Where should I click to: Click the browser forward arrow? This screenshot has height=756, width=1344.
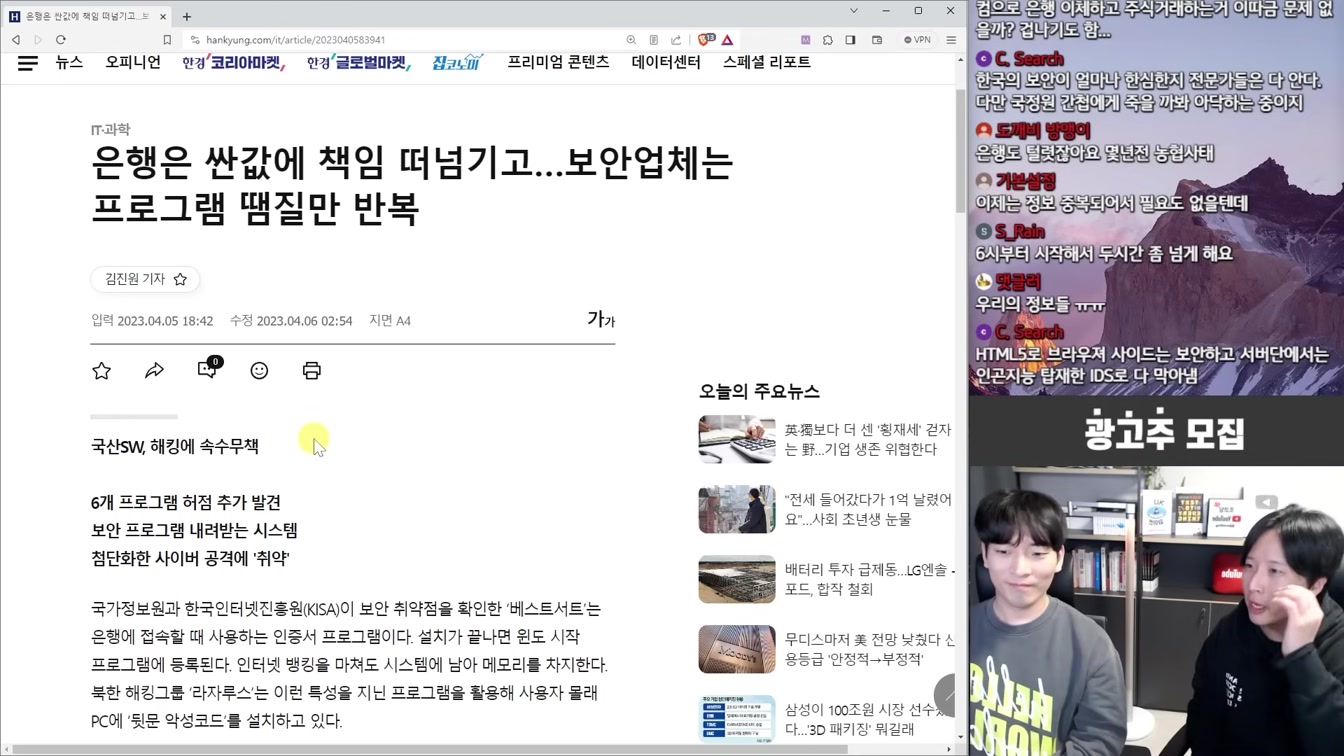pyautogui.click(x=38, y=40)
